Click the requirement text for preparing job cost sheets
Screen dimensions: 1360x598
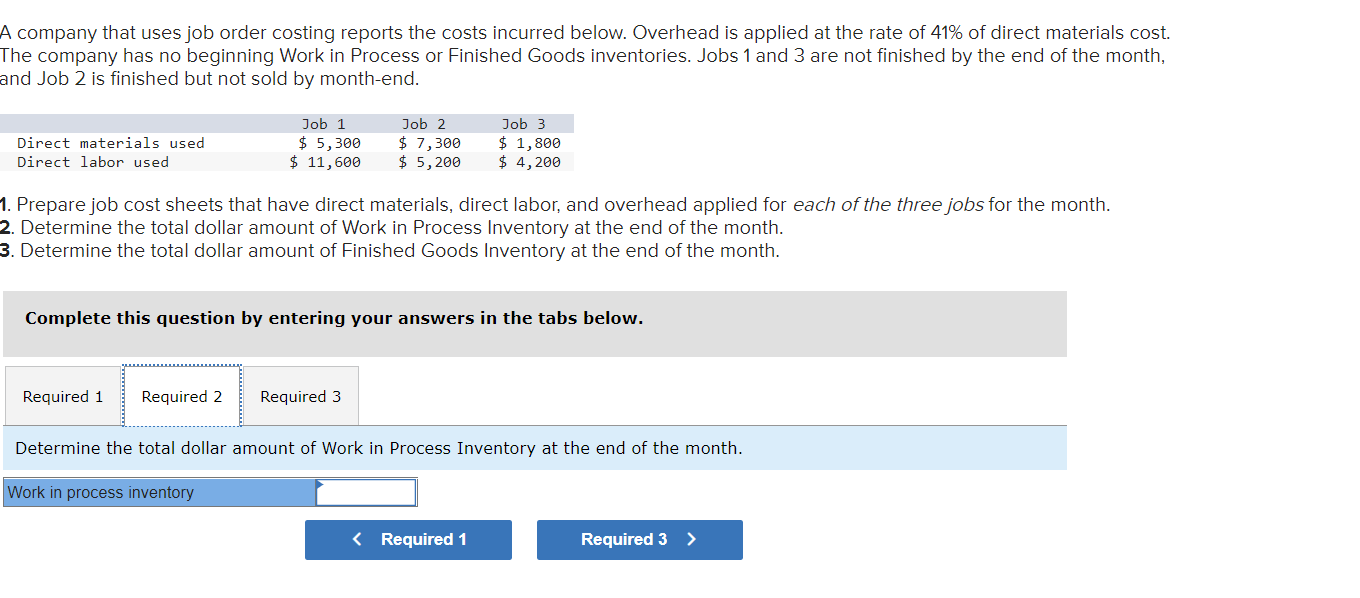555,204
